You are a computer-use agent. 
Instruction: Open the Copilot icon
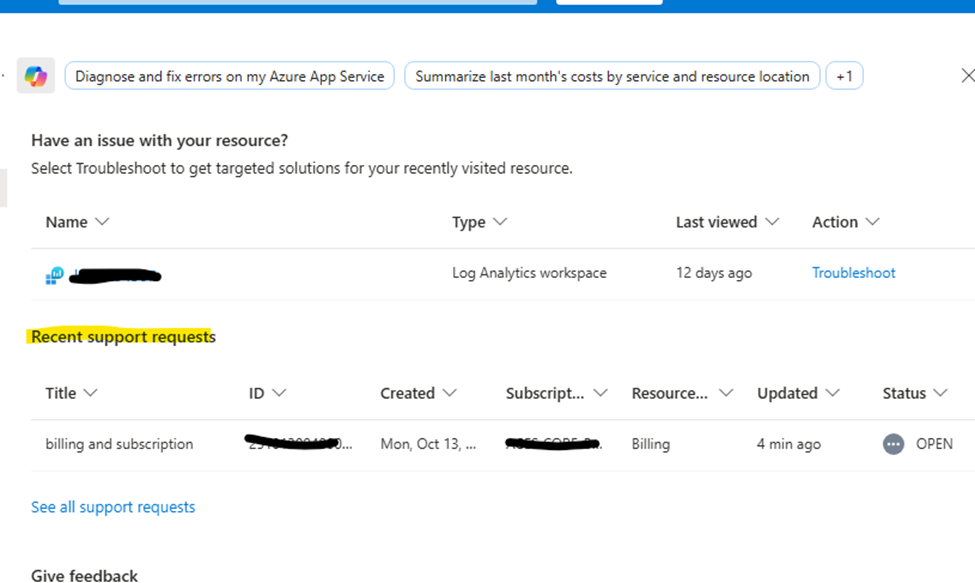pos(35,76)
